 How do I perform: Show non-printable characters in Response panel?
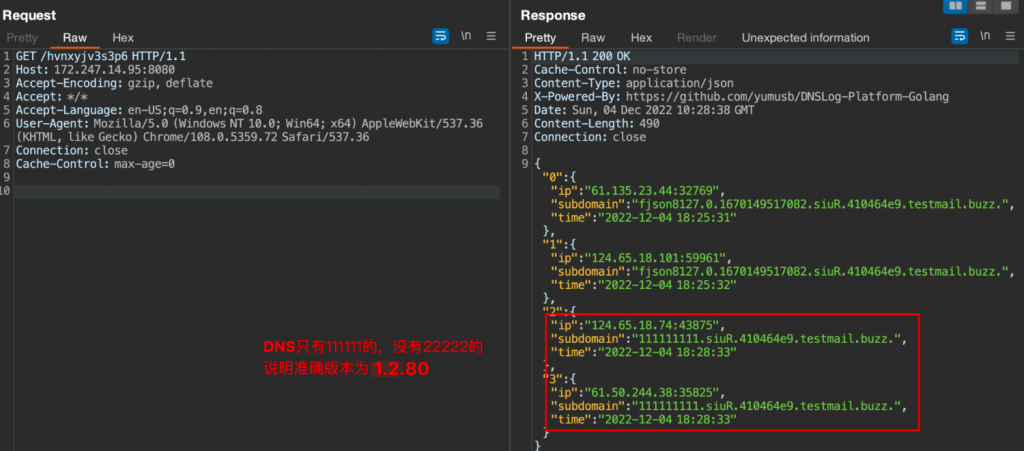[x=984, y=37]
